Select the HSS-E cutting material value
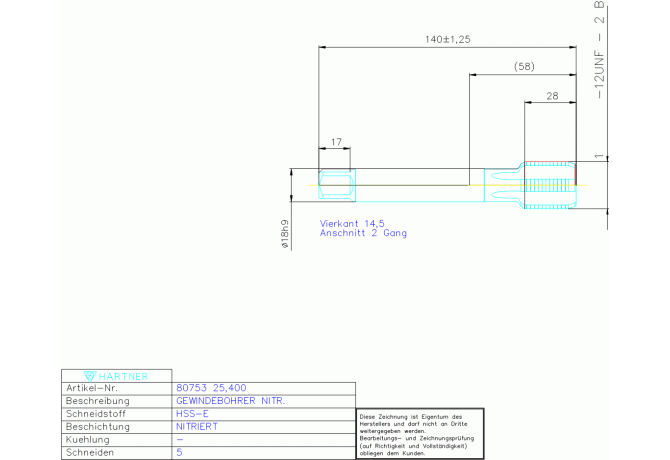Image resolution: width=670 pixels, height=460 pixels. click(192, 414)
